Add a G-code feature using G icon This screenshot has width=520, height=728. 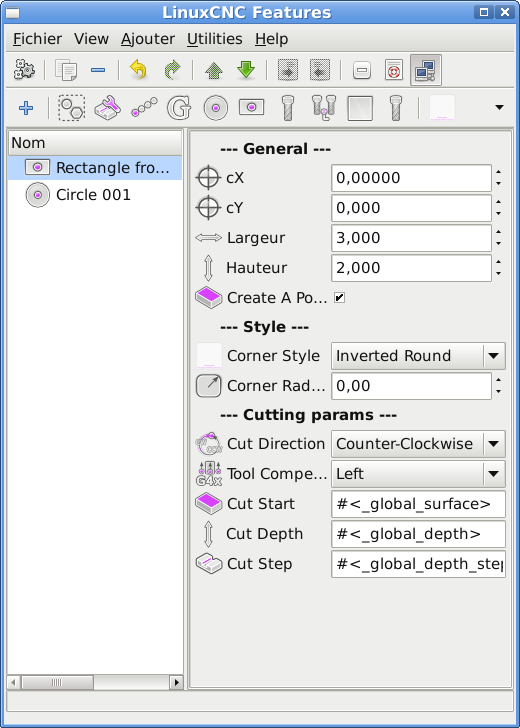pos(179,108)
